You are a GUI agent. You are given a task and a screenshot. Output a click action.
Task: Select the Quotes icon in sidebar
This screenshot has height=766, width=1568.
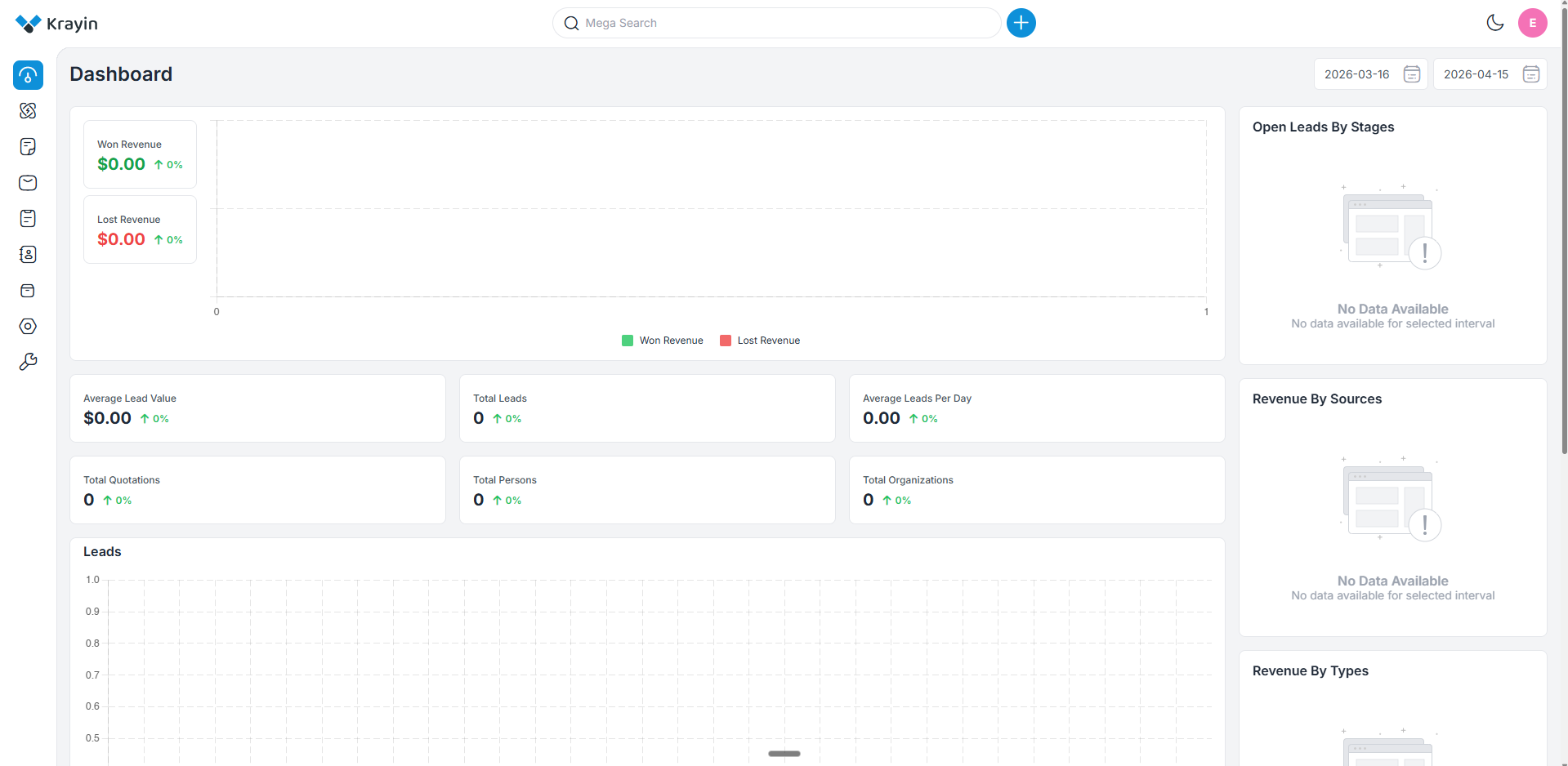[x=28, y=147]
